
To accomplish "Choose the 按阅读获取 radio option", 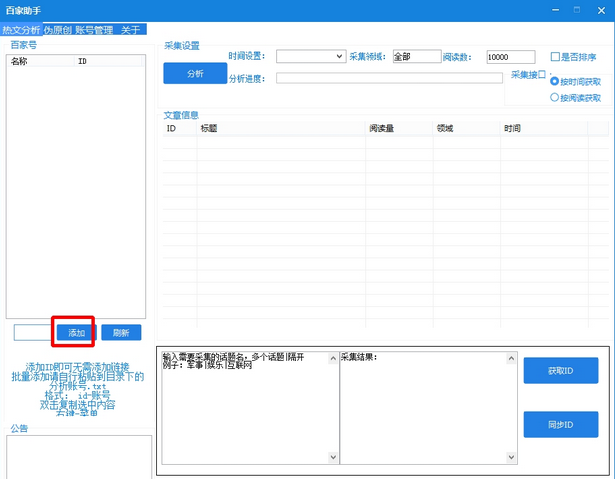I will pyautogui.click(x=555, y=98).
